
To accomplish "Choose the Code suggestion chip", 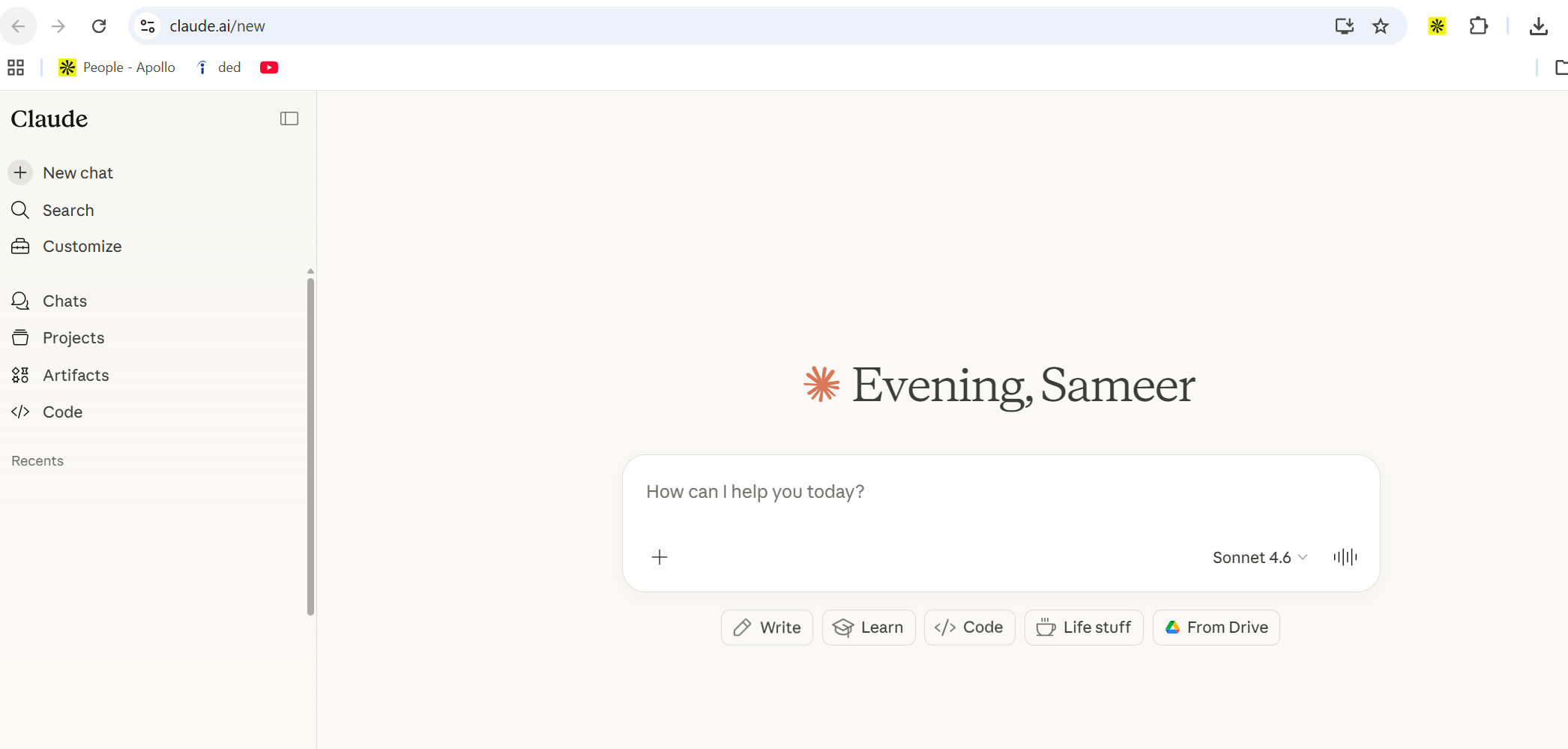I will [969, 628].
